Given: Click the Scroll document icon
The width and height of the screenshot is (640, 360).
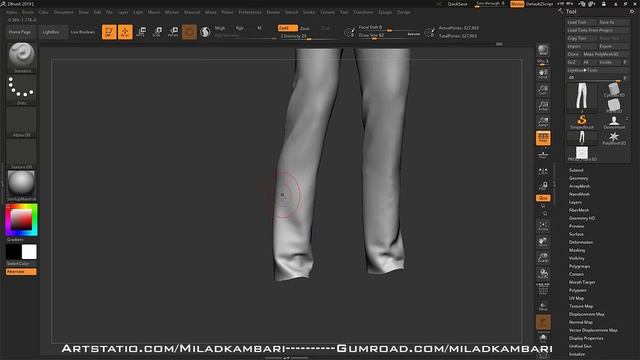Looking at the screenshot, I should click(543, 74).
